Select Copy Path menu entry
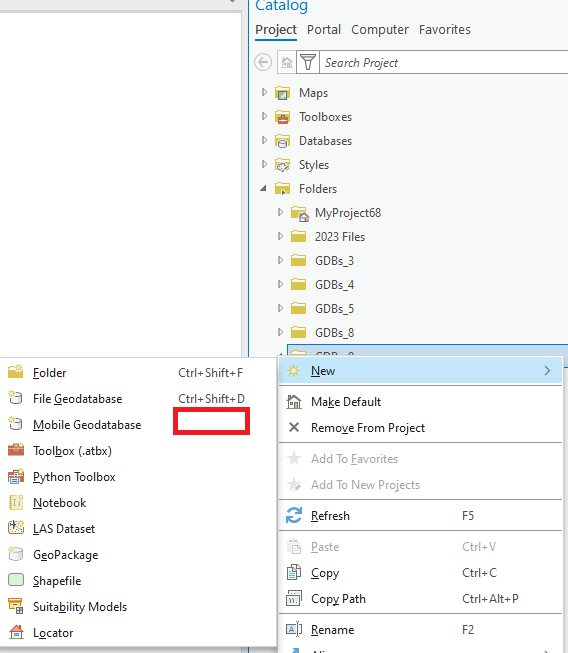 (x=421, y=598)
